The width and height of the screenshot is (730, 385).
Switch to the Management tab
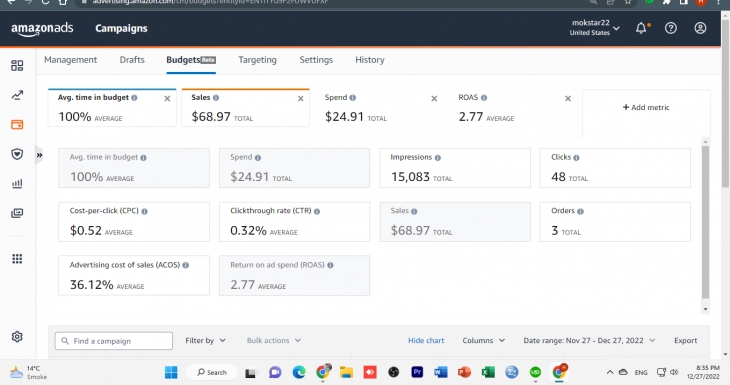point(71,60)
